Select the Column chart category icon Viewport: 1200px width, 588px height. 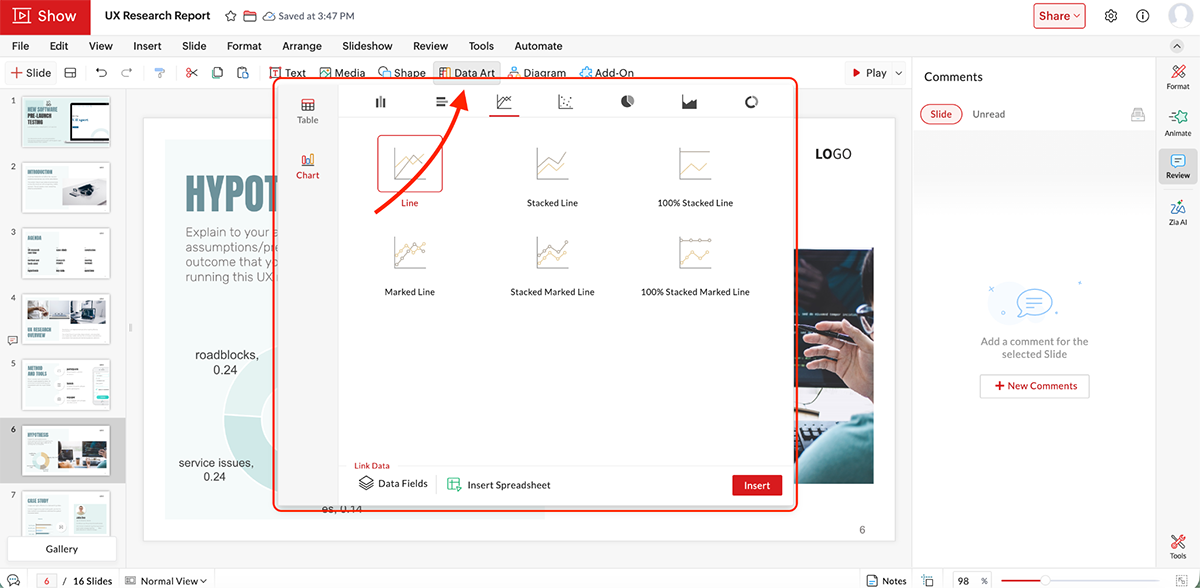click(x=380, y=100)
